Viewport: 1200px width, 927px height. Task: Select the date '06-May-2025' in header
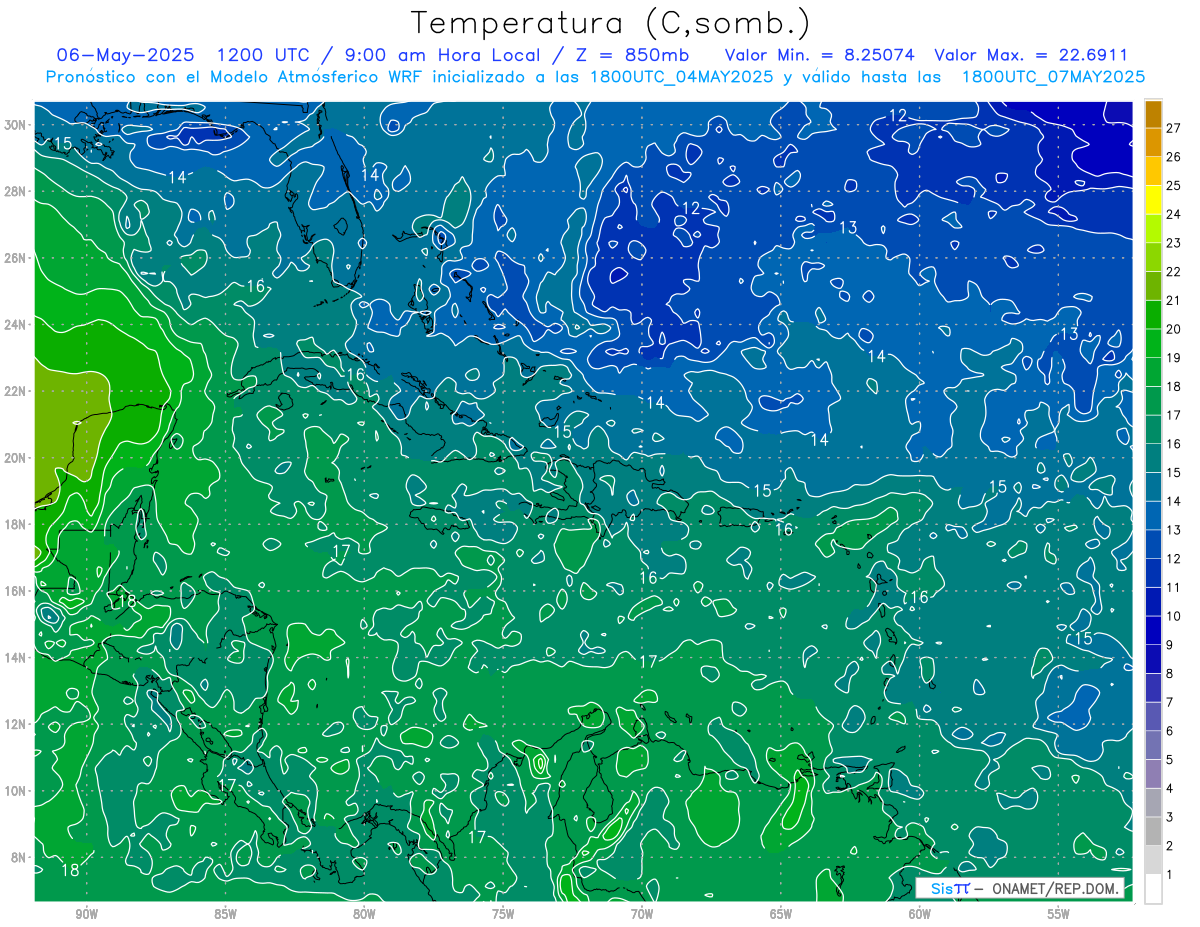[125, 55]
